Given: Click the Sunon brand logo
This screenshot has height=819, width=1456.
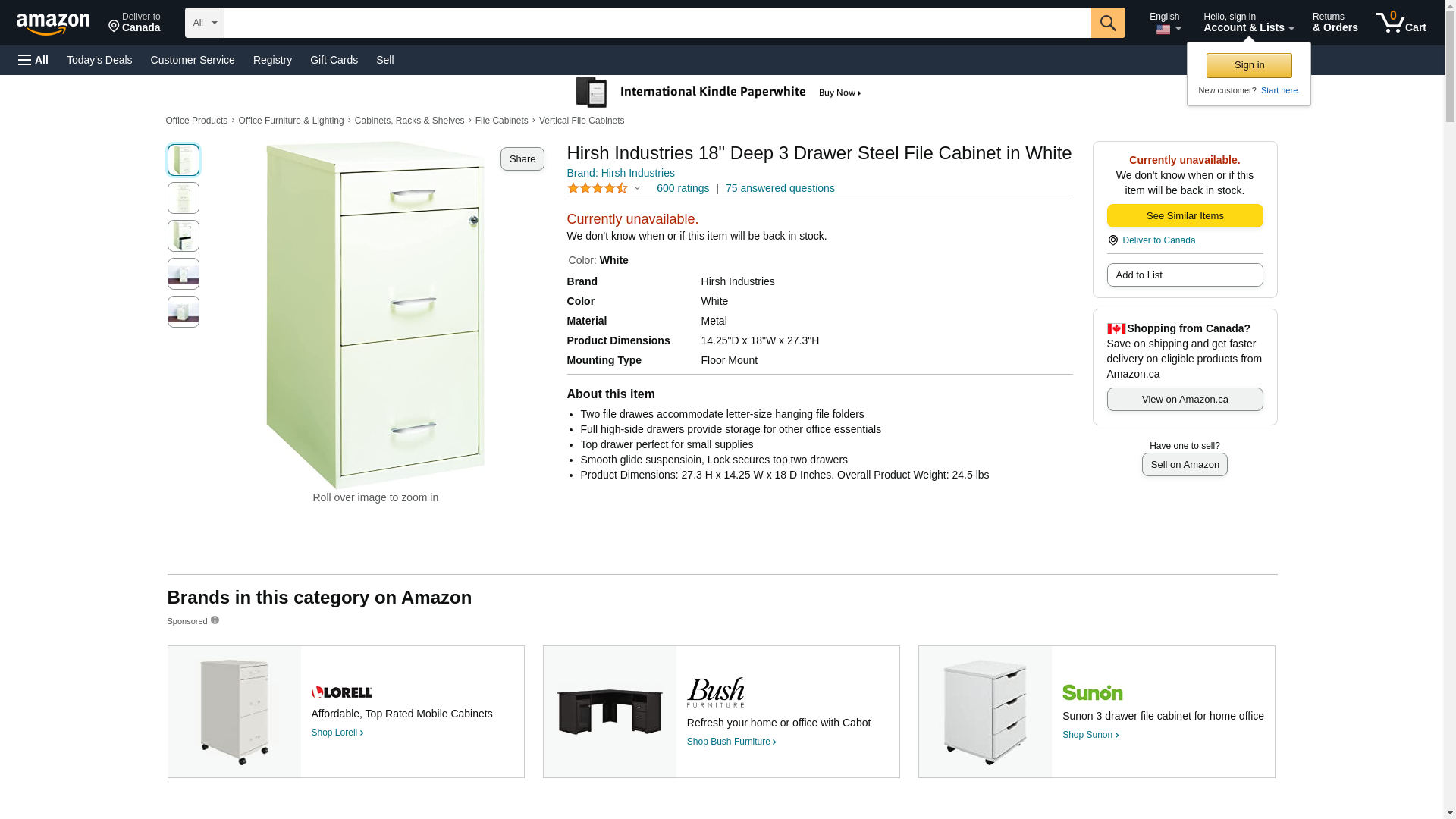Looking at the screenshot, I should tap(1092, 692).
